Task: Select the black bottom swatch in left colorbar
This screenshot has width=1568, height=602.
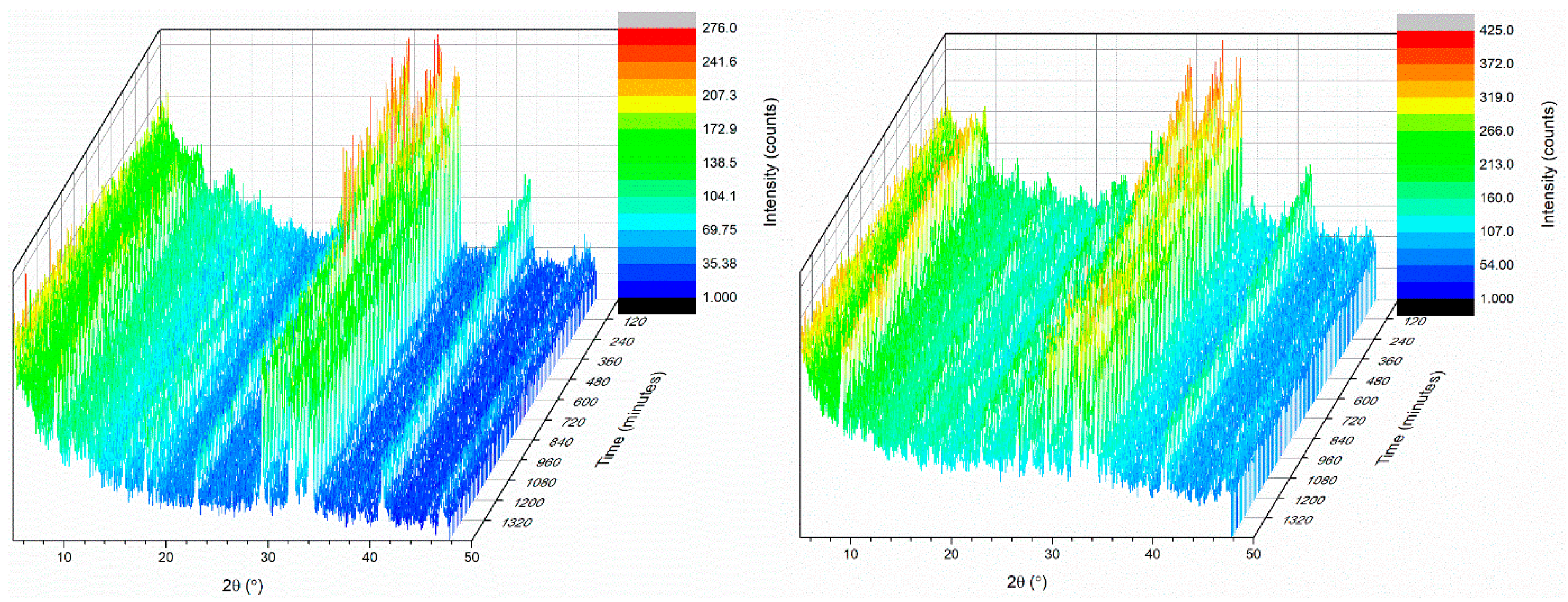Action: click(656, 306)
